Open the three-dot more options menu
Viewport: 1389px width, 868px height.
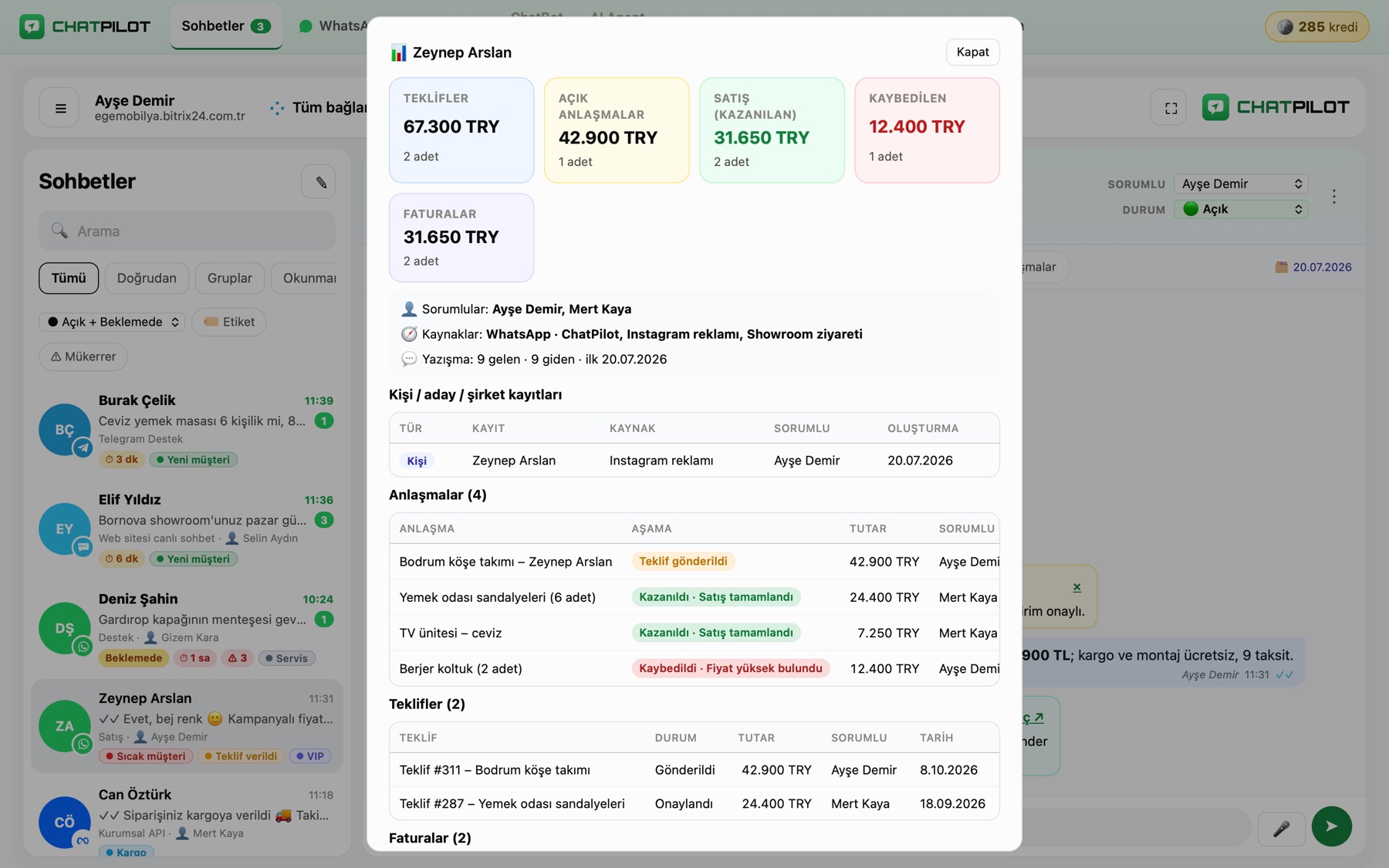(x=1333, y=197)
